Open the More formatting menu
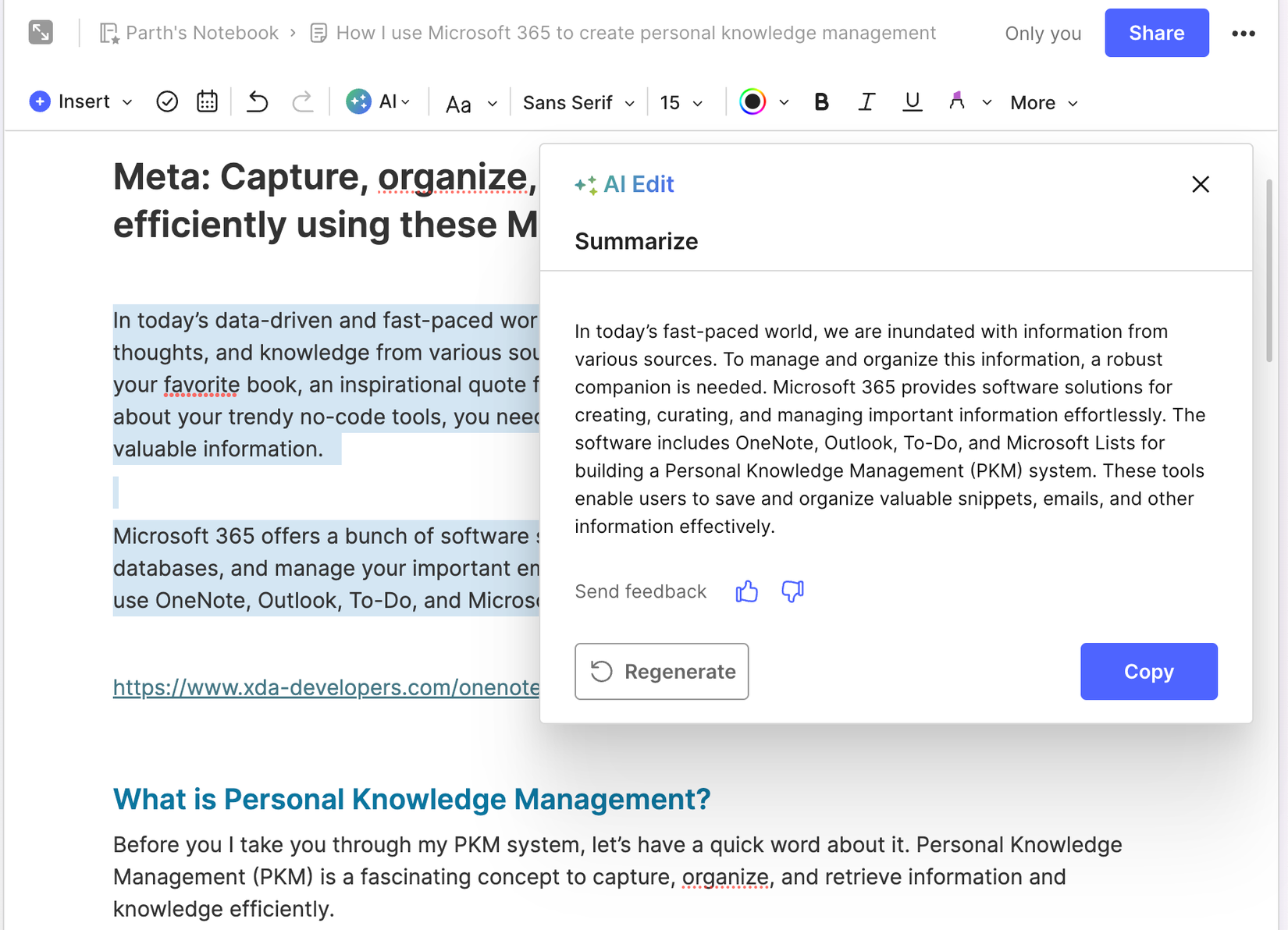The image size is (1288, 930). tap(1044, 103)
